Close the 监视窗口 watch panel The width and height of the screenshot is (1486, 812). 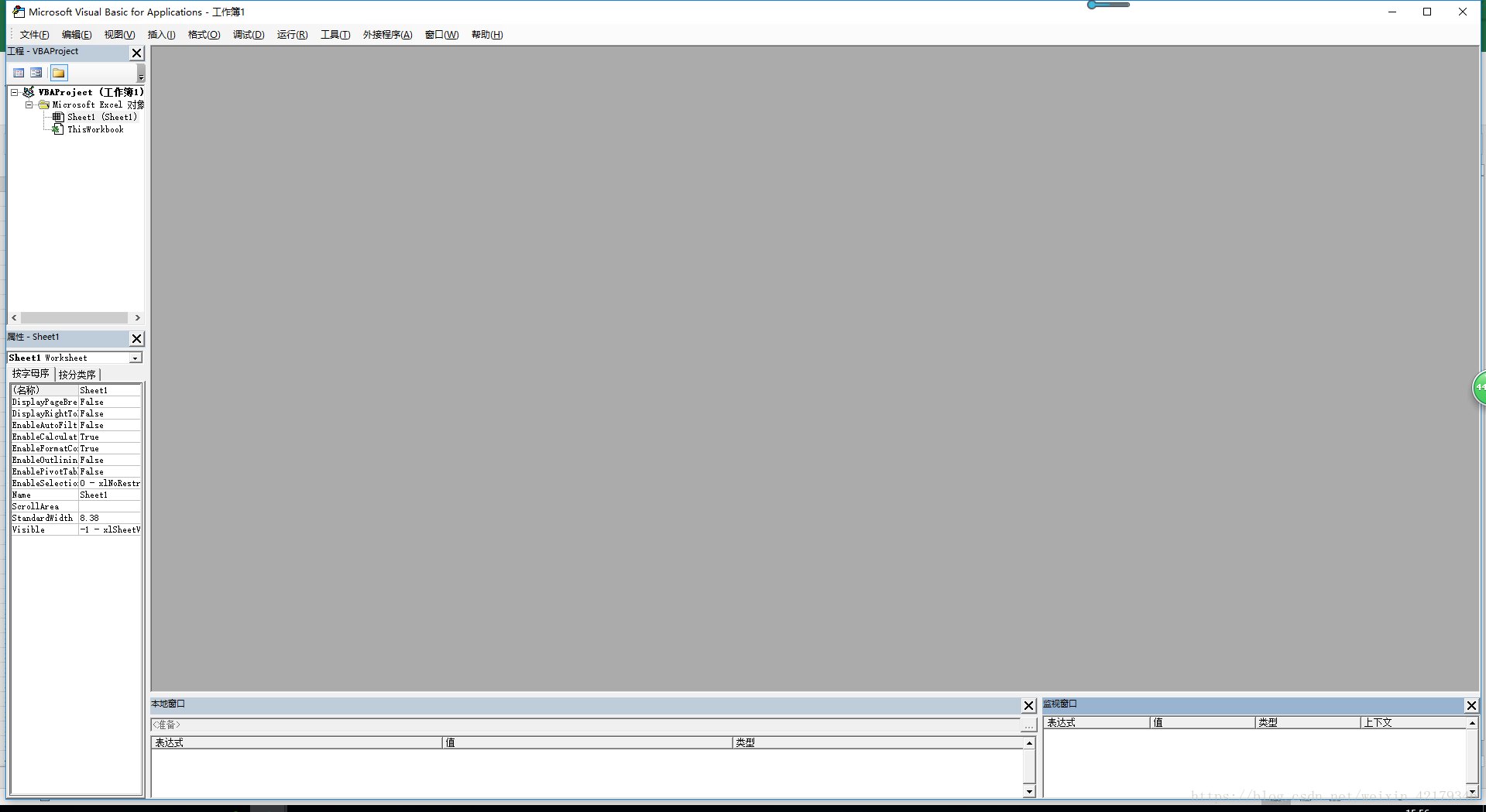point(1471,705)
